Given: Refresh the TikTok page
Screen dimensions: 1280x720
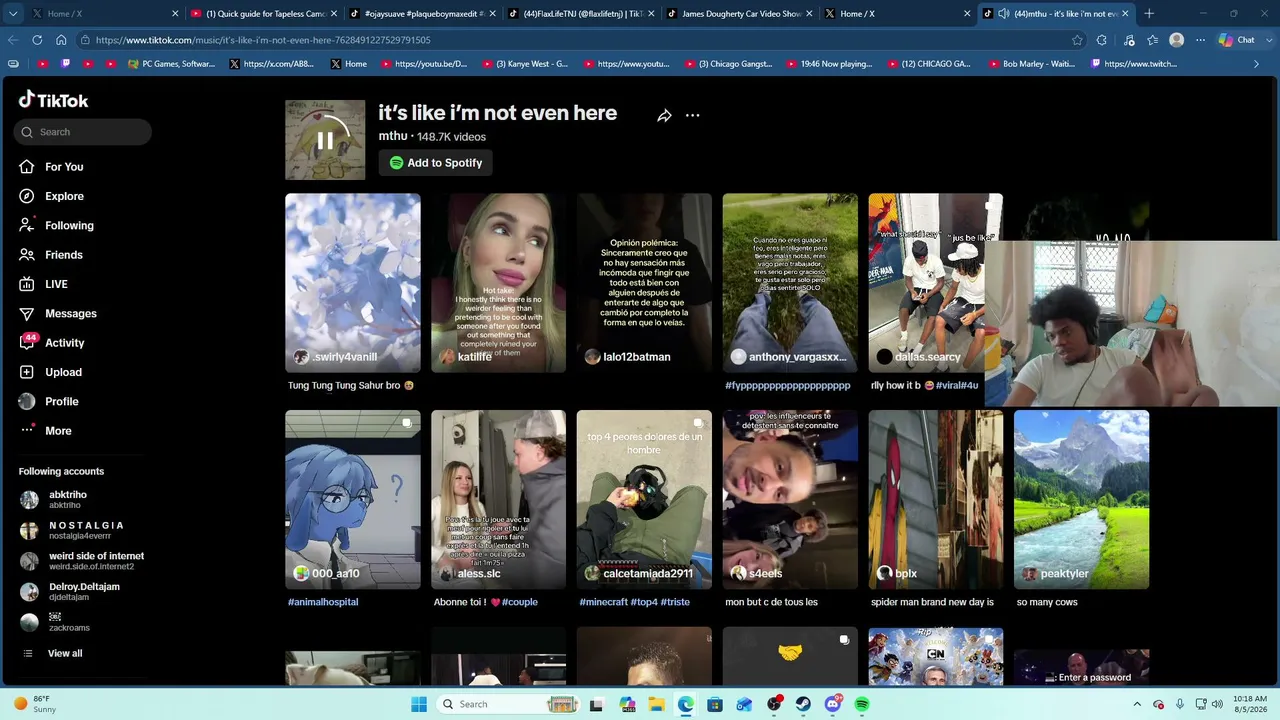Looking at the screenshot, I should click(37, 40).
